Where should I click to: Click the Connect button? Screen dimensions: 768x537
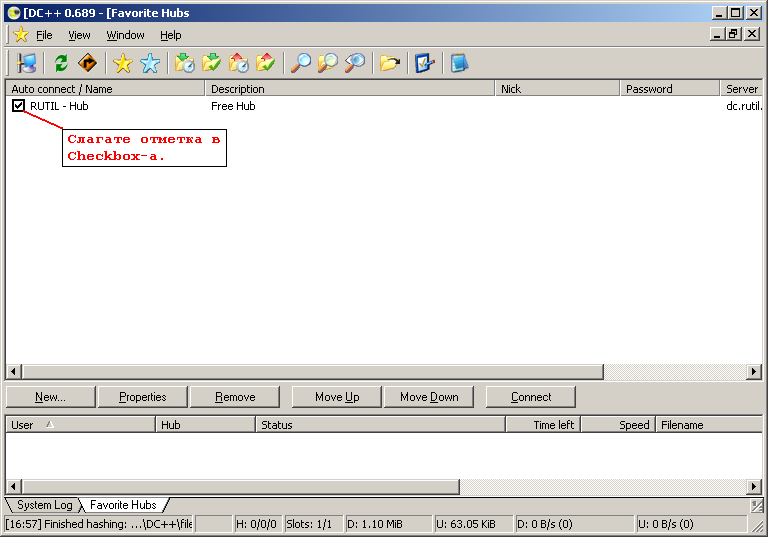[531, 397]
